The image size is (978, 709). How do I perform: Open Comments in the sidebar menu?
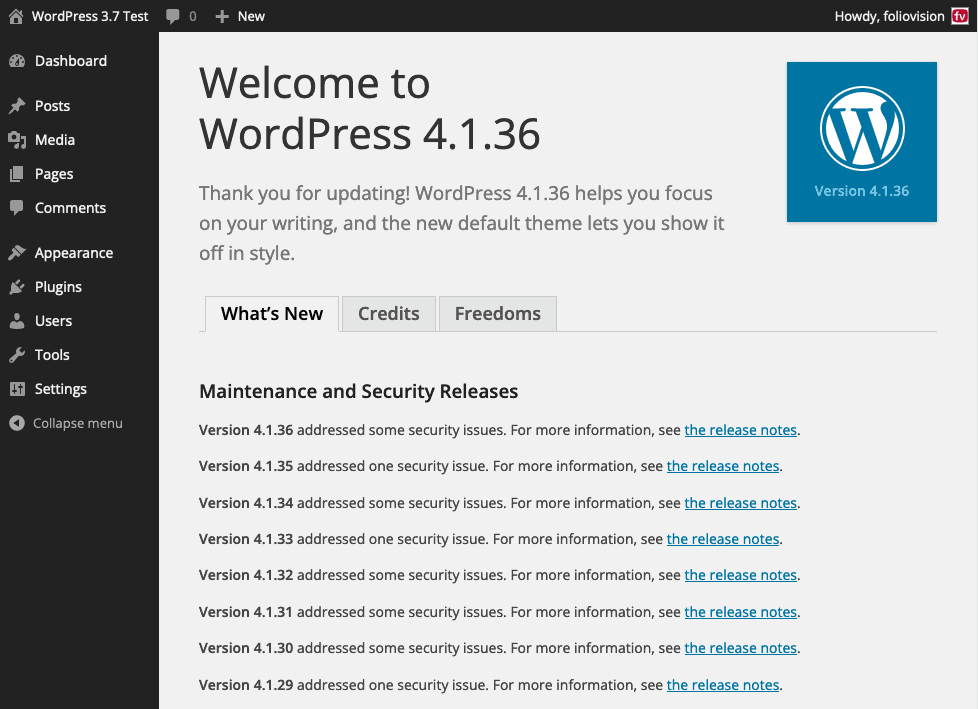click(x=79, y=208)
